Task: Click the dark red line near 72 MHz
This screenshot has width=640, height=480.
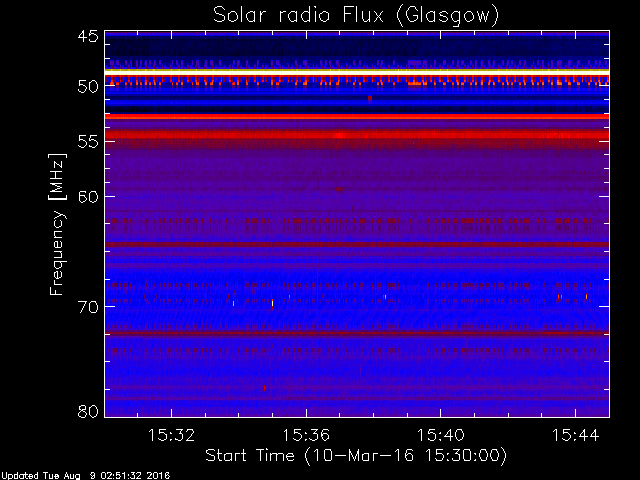Action: click(x=357, y=333)
